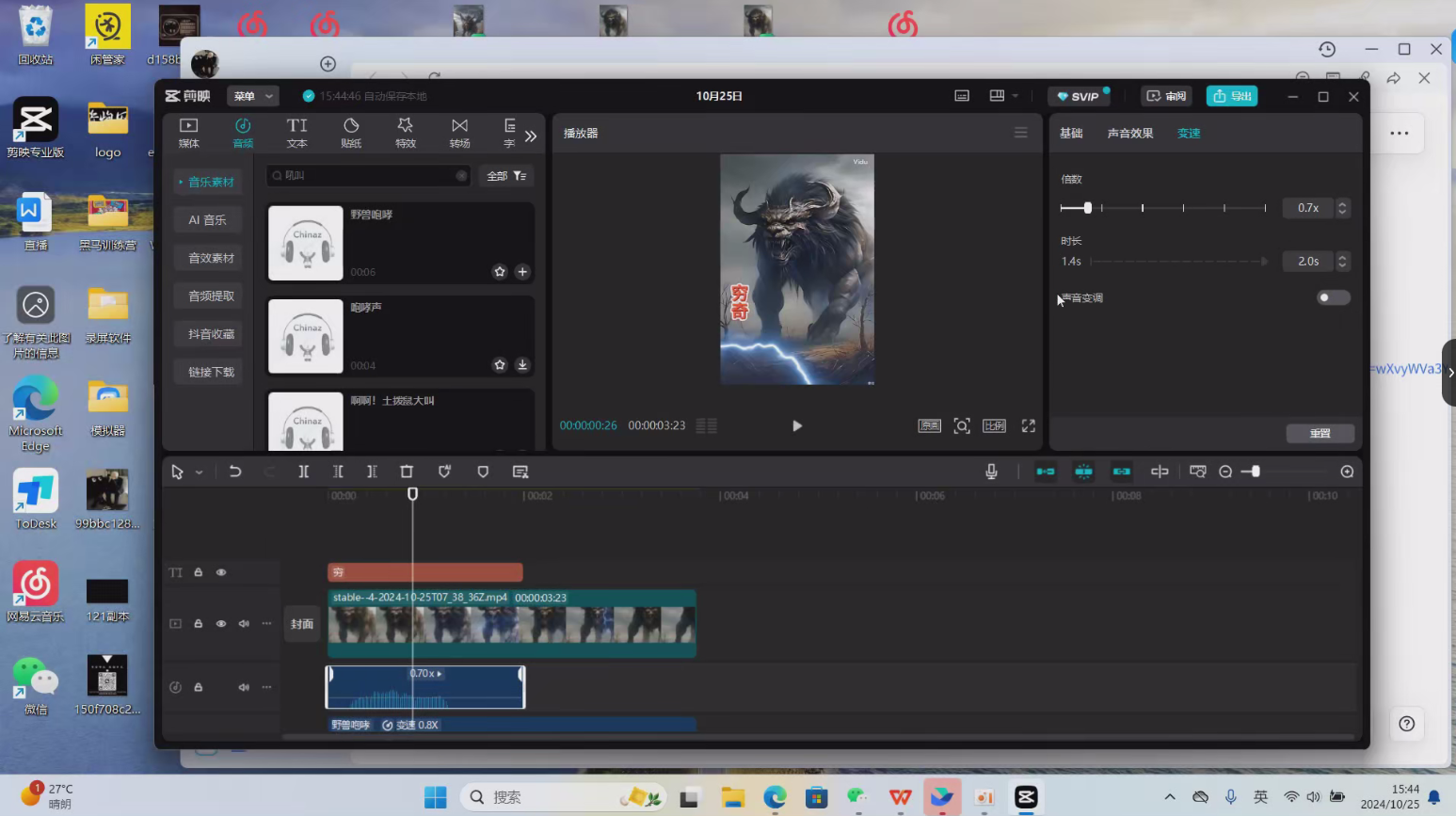Split clip at playhead
The height and width of the screenshot is (816, 1456).
303,472
